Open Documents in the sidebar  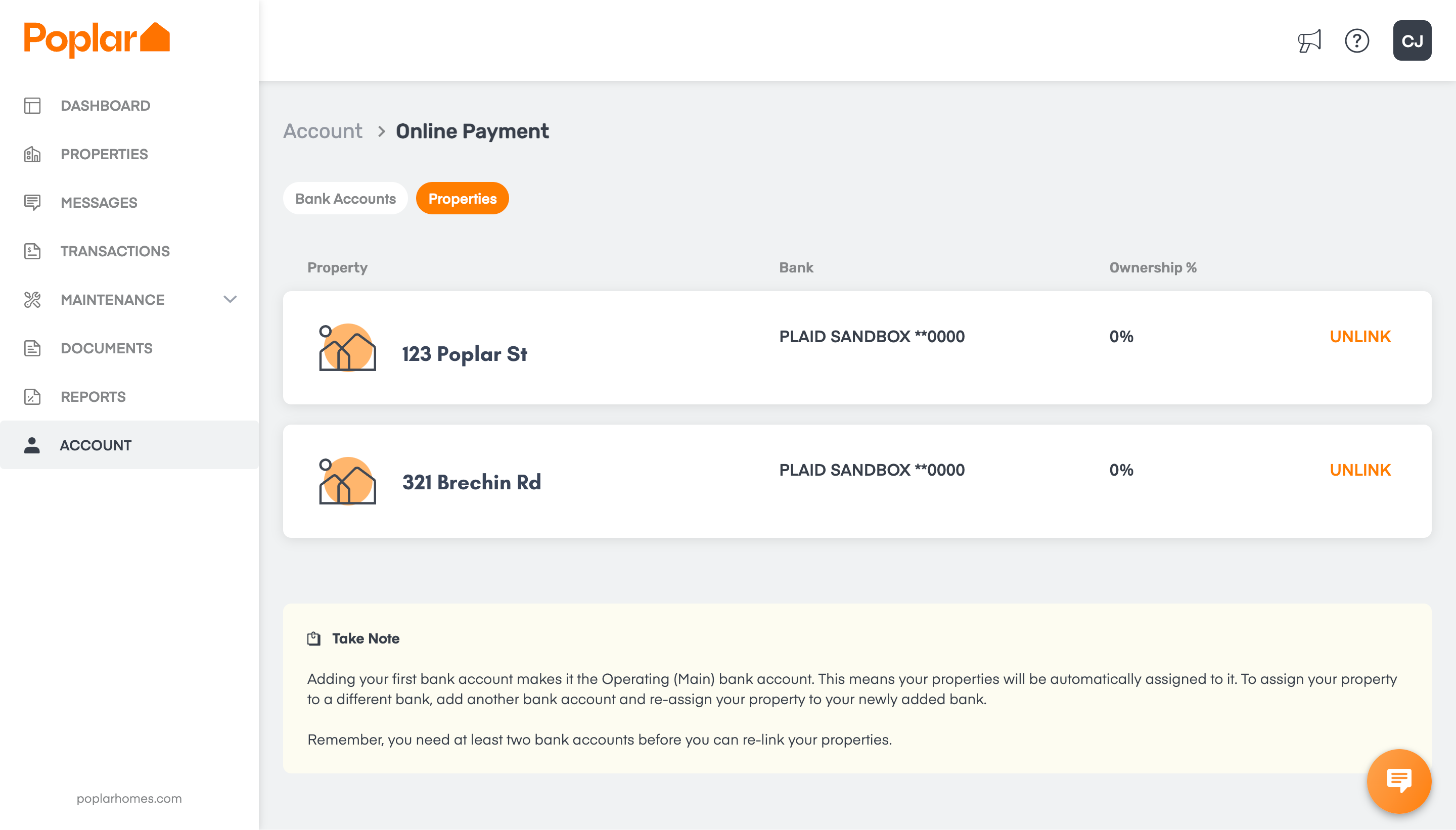[x=129, y=348]
